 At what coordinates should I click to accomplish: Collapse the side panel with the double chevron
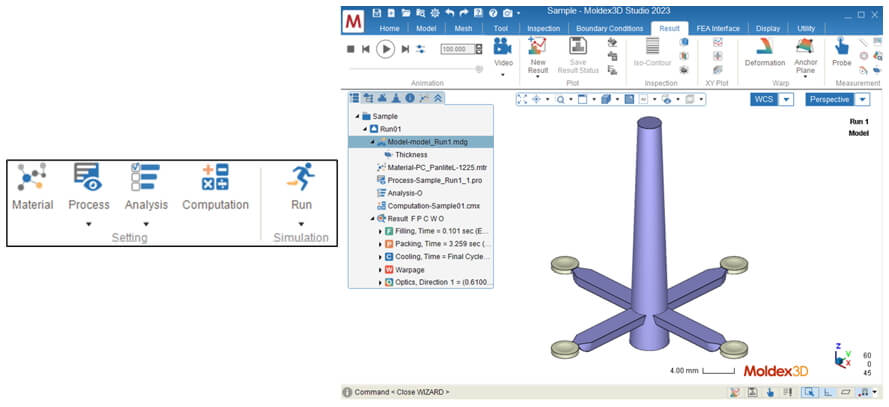(437, 97)
